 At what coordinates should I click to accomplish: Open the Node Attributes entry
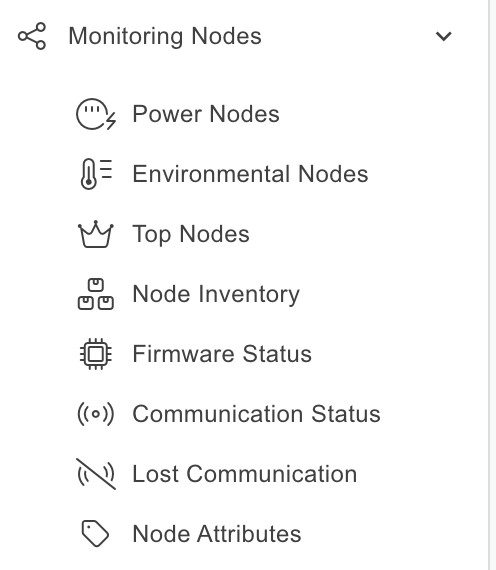[217, 534]
